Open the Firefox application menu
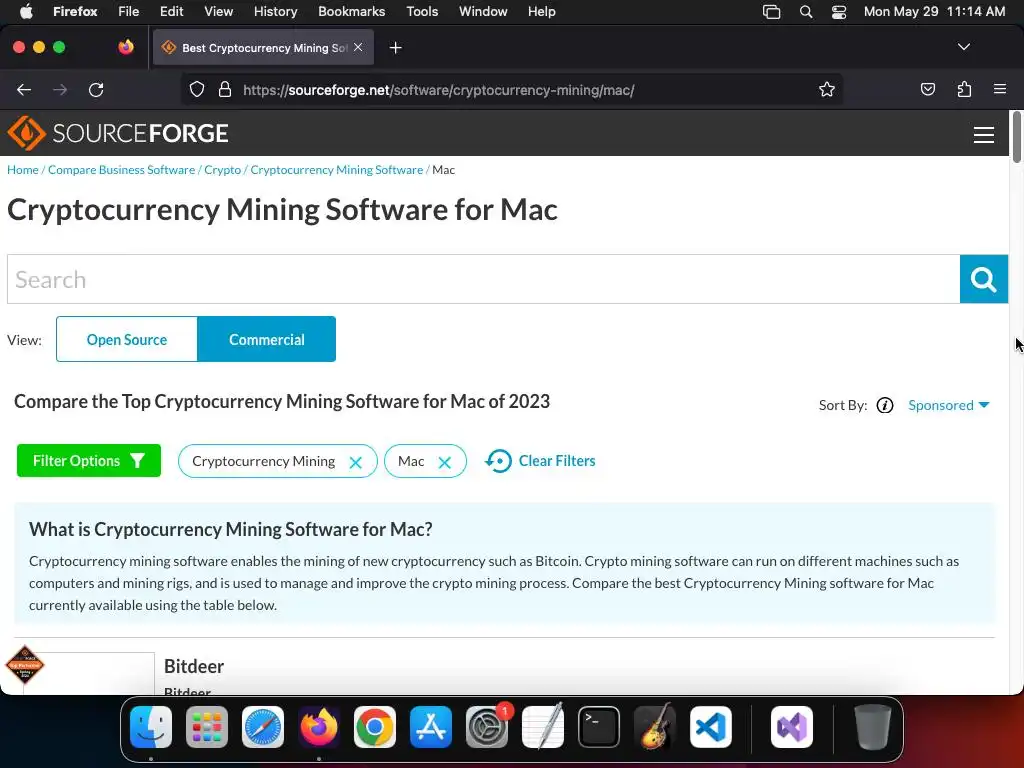The width and height of the screenshot is (1024, 768). pos(1000,89)
